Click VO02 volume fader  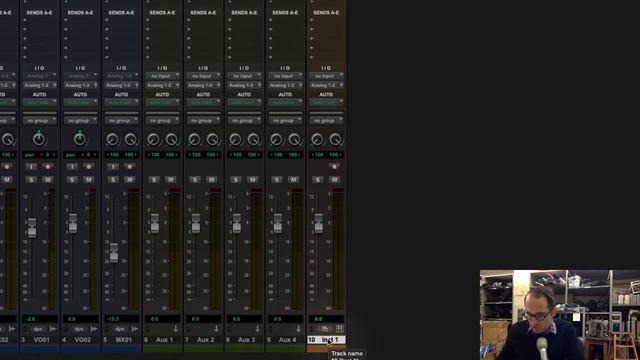coord(73,223)
